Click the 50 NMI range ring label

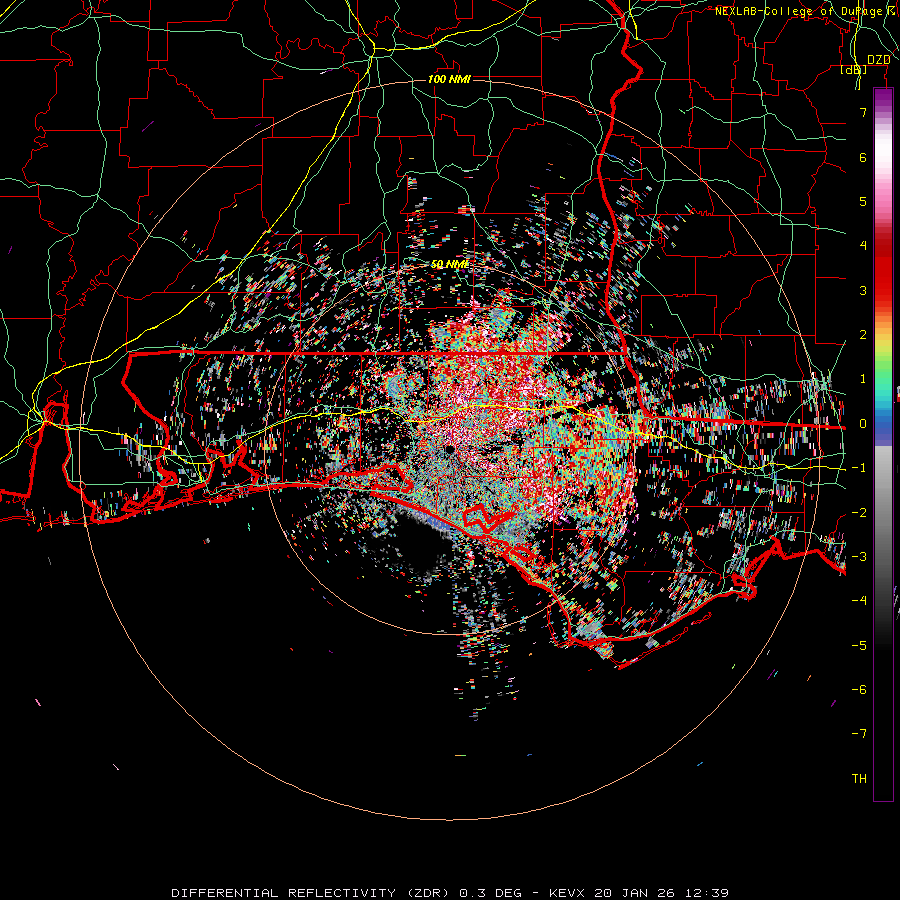tap(450, 264)
